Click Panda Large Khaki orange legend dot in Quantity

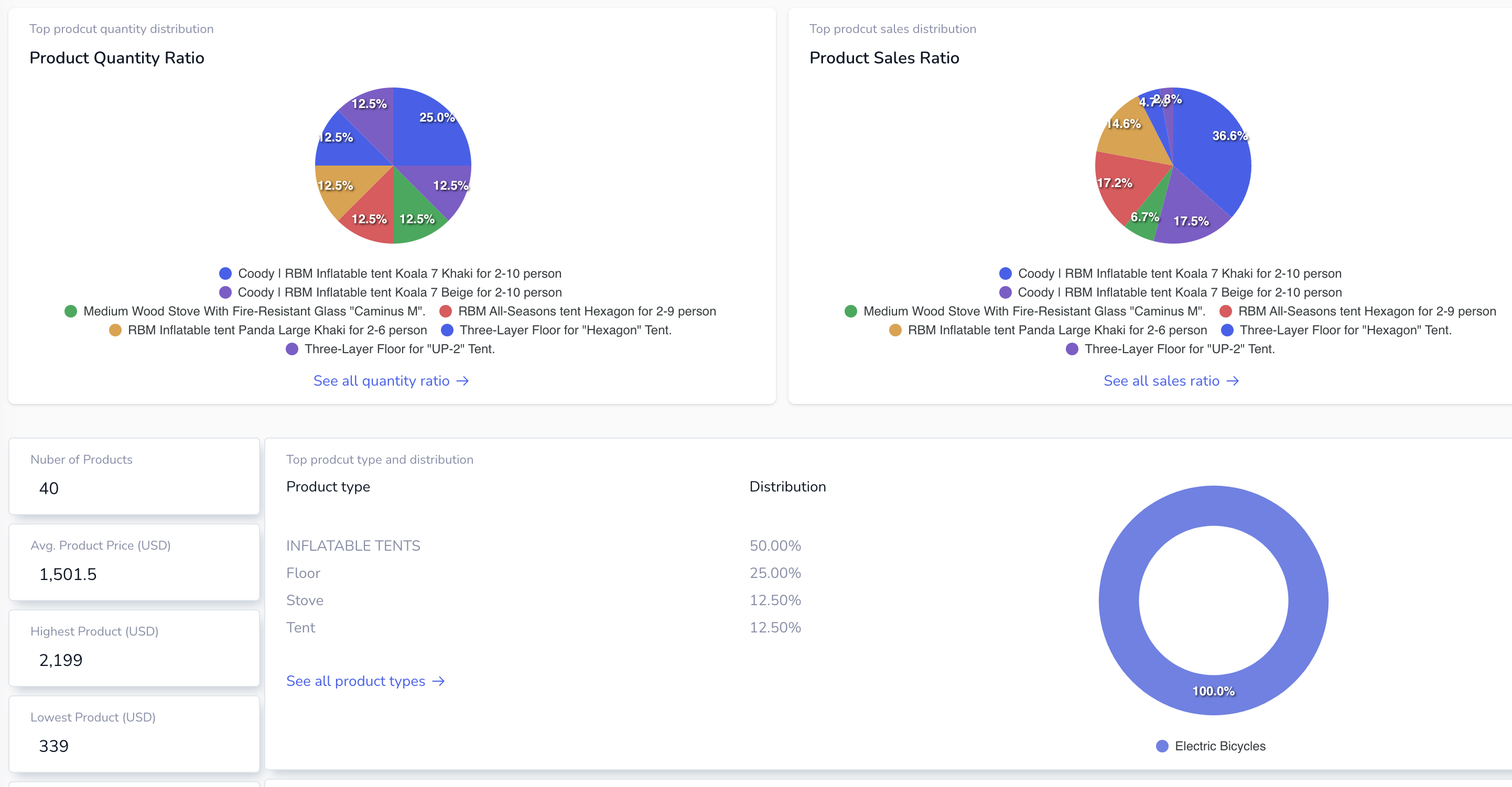(x=115, y=330)
